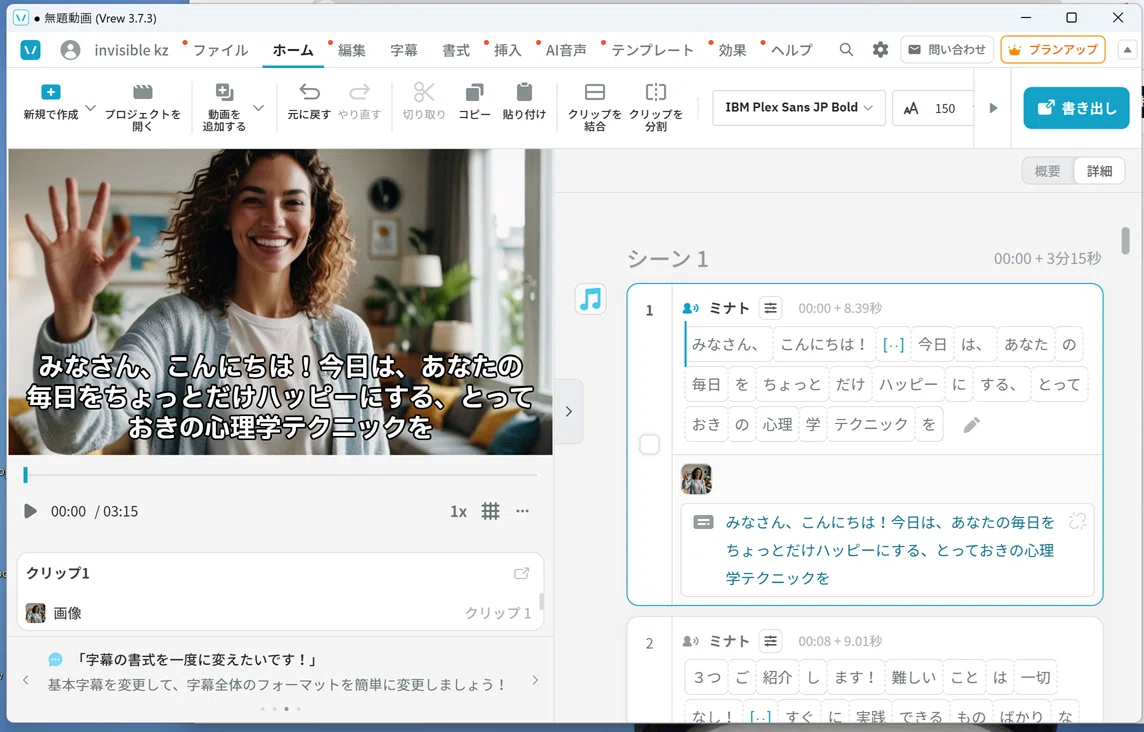Open settings gear icon
The width and height of the screenshot is (1144, 732).
click(881, 50)
